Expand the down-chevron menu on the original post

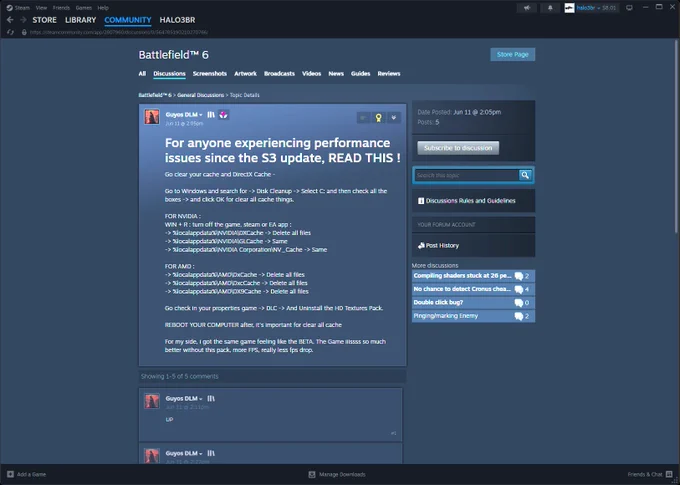[x=394, y=118]
